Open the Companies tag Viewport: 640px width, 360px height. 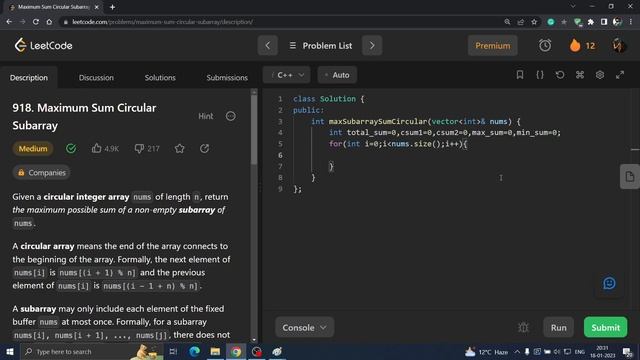pyautogui.click(x=41, y=173)
